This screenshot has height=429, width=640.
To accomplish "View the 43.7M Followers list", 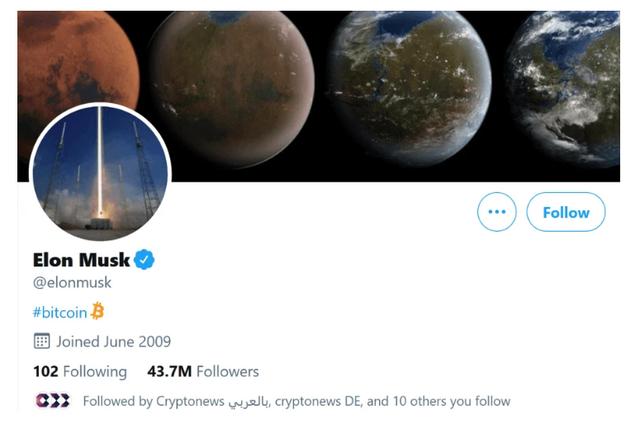I will (x=202, y=372).
